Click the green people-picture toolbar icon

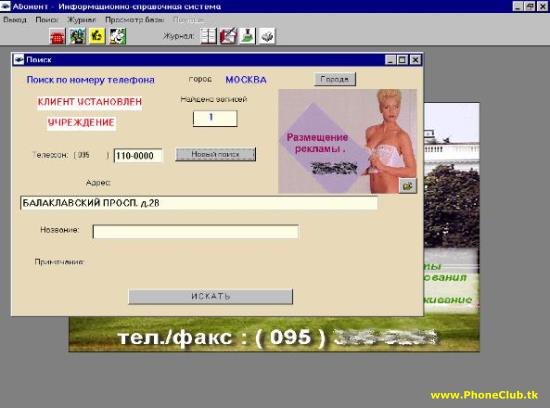pos(77,36)
